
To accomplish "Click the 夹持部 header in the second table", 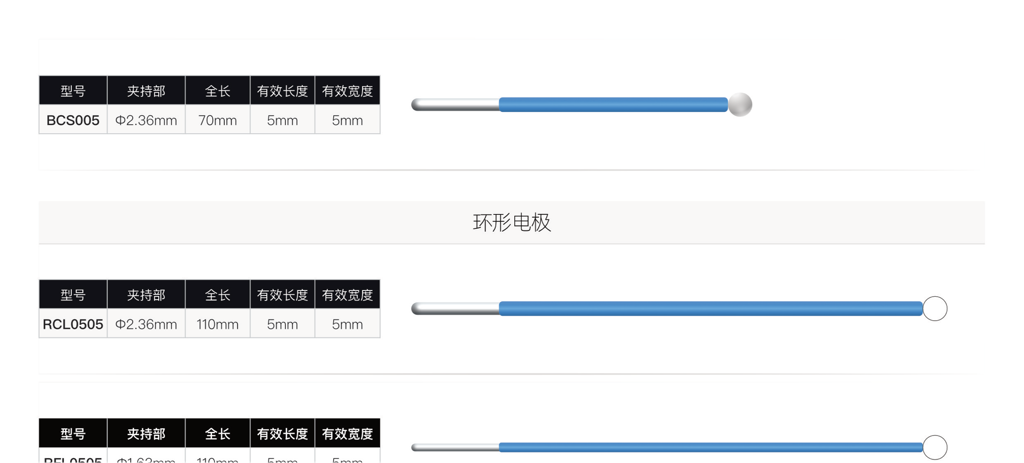I will (x=146, y=295).
